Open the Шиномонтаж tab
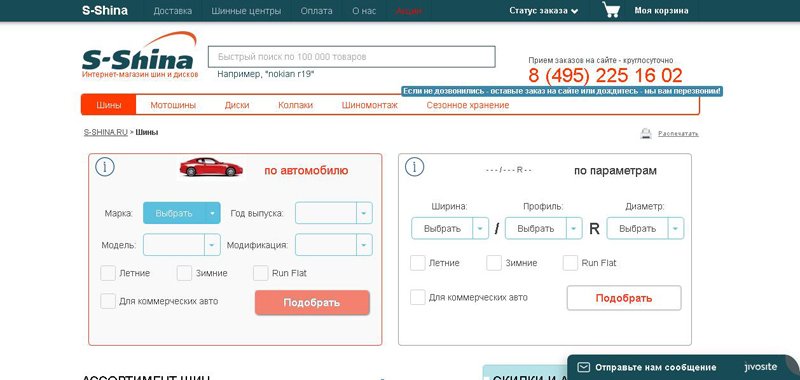Image resolution: width=800 pixels, height=380 pixels. 369,105
